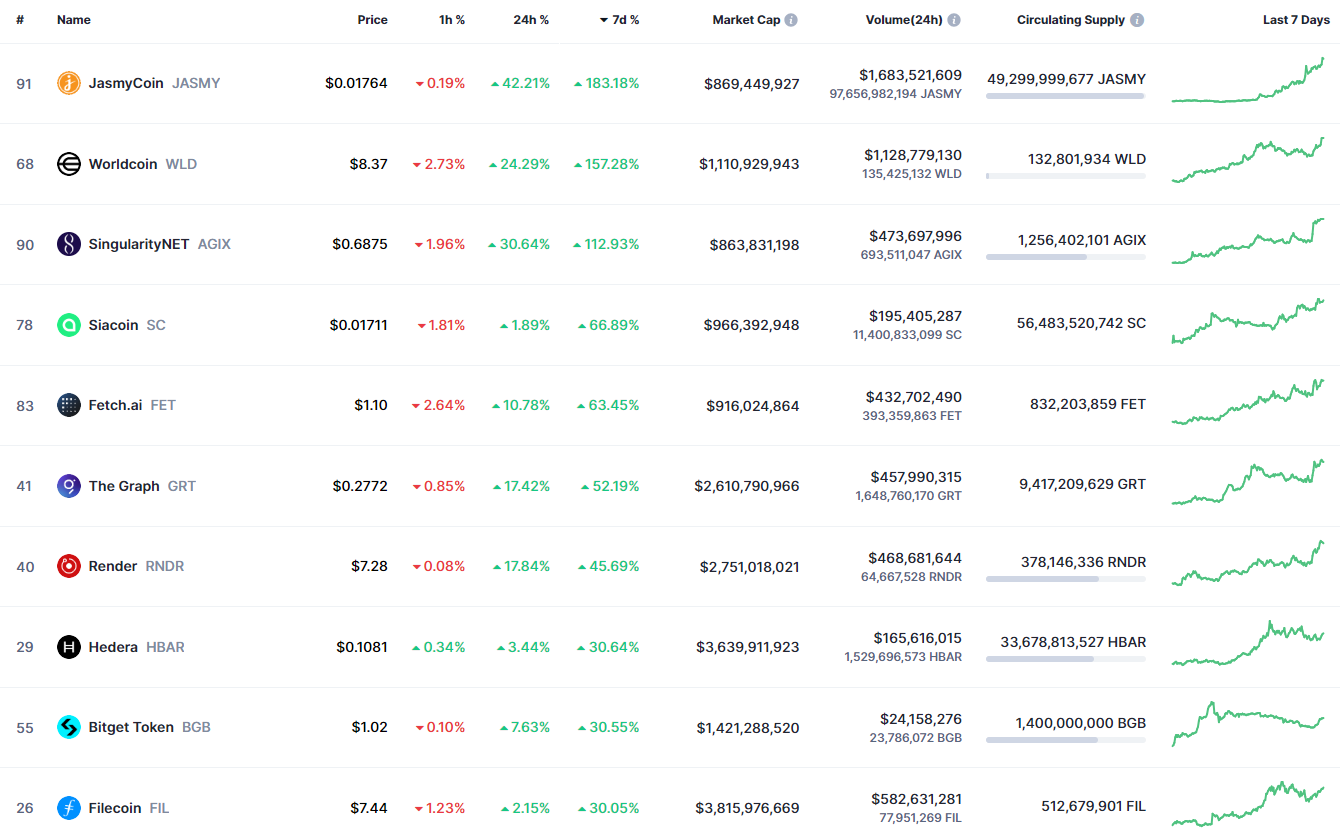The height and width of the screenshot is (840, 1340).
Task: Click SingularityNET circulating supply progress bar
Action: click(x=1065, y=257)
